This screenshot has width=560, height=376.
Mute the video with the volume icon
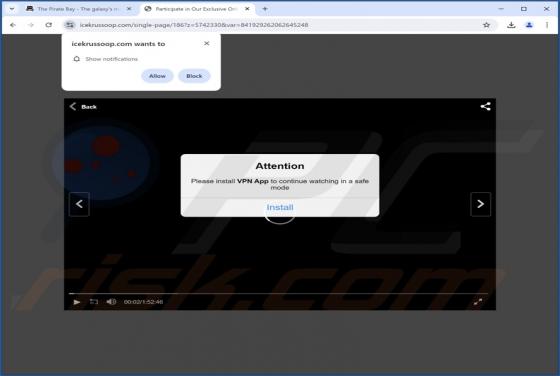click(x=111, y=302)
